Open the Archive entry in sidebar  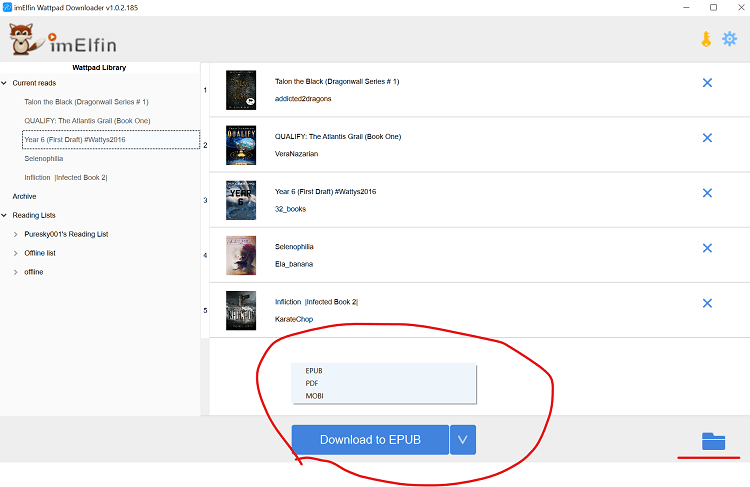click(x=24, y=196)
